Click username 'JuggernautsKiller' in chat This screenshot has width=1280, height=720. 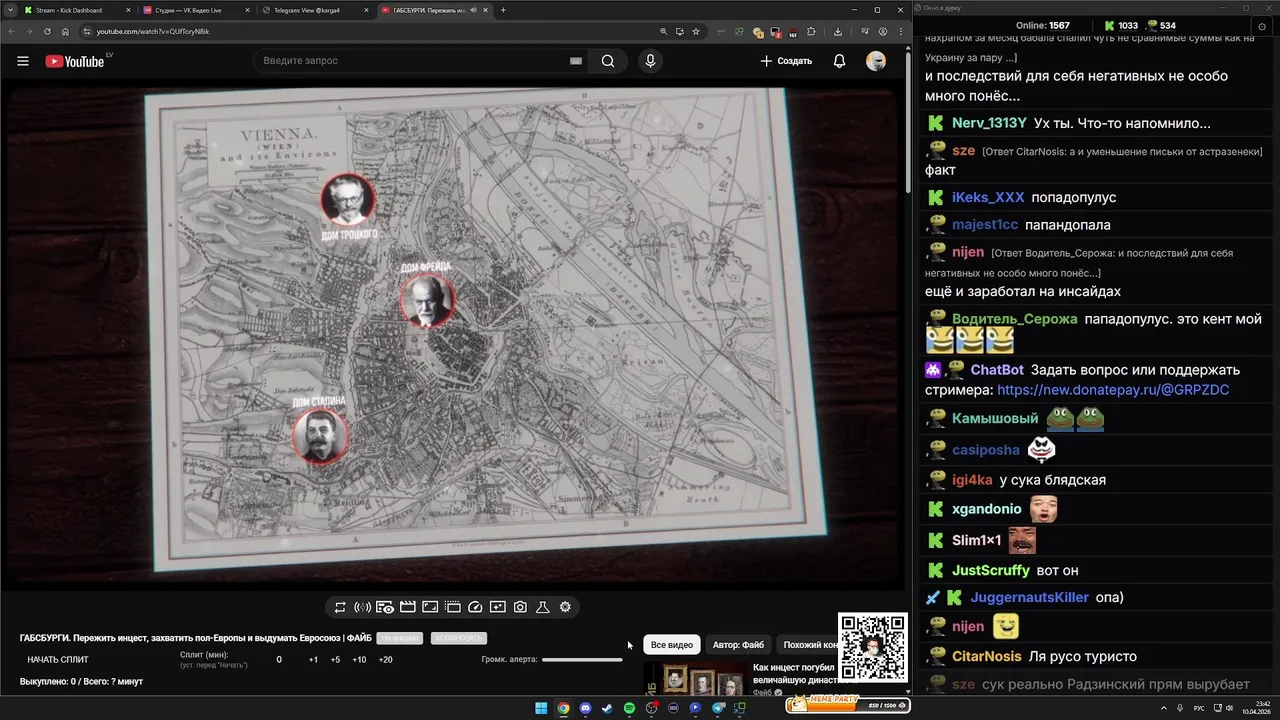[x=1029, y=597]
